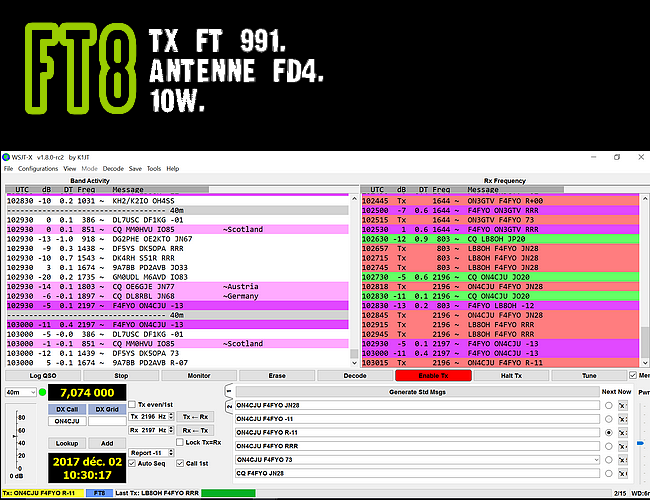
Task: Select row CQ MM0HVU IO85 at 102930
Action: pos(177,229)
